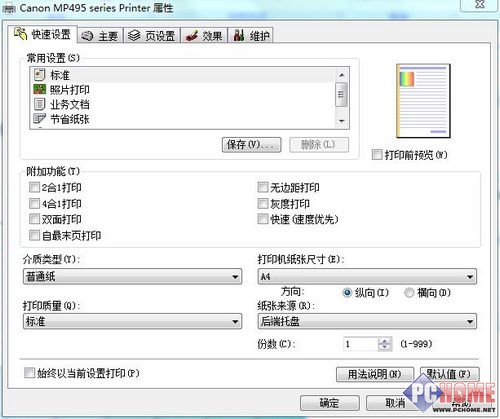500x419 pixels.
Task: Click the page layout preview thumbnail
Action: pyautogui.click(x=423, y=101)
